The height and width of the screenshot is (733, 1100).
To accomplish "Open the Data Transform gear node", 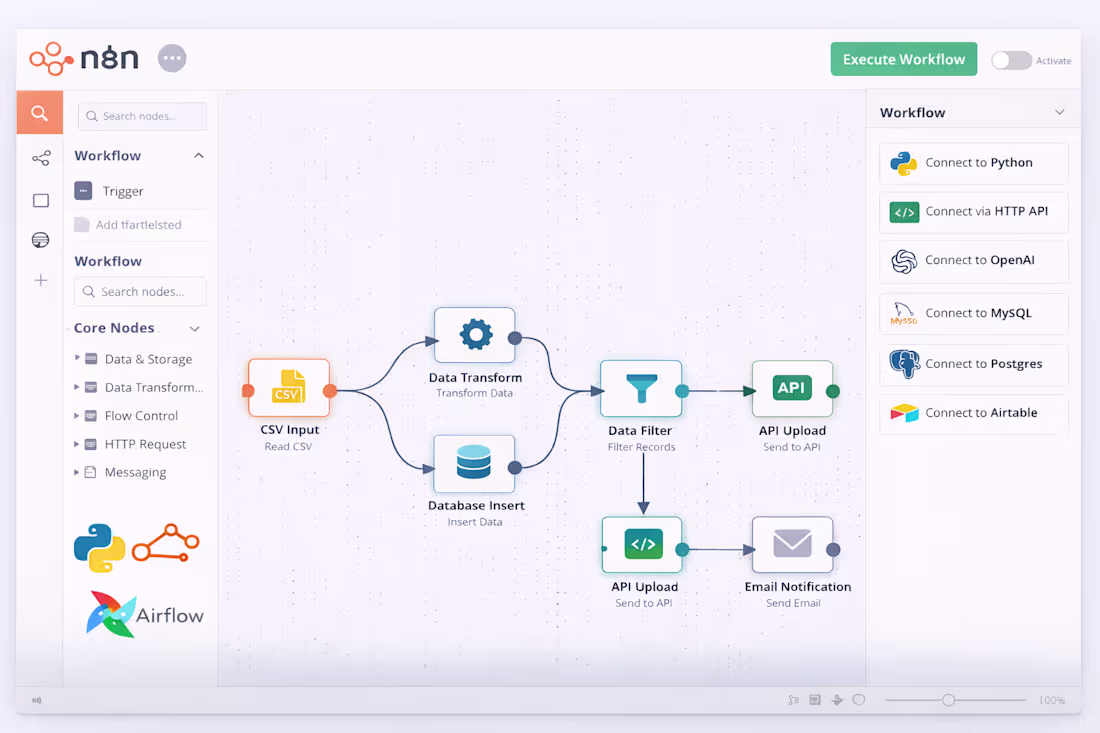I will 474,335.
